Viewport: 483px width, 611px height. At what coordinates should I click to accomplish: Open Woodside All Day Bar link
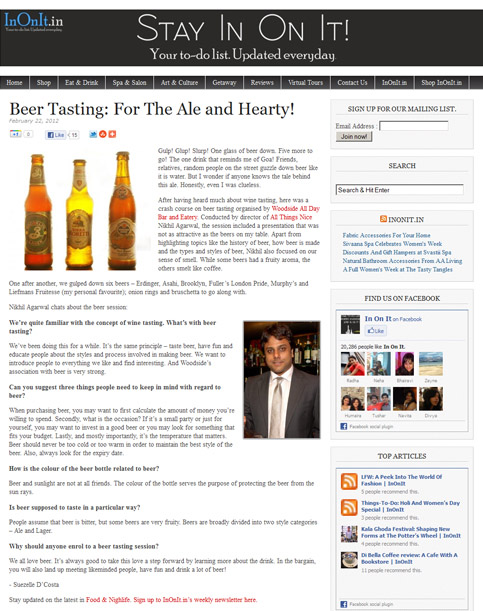pyautogui.click(x=239, y=213)
